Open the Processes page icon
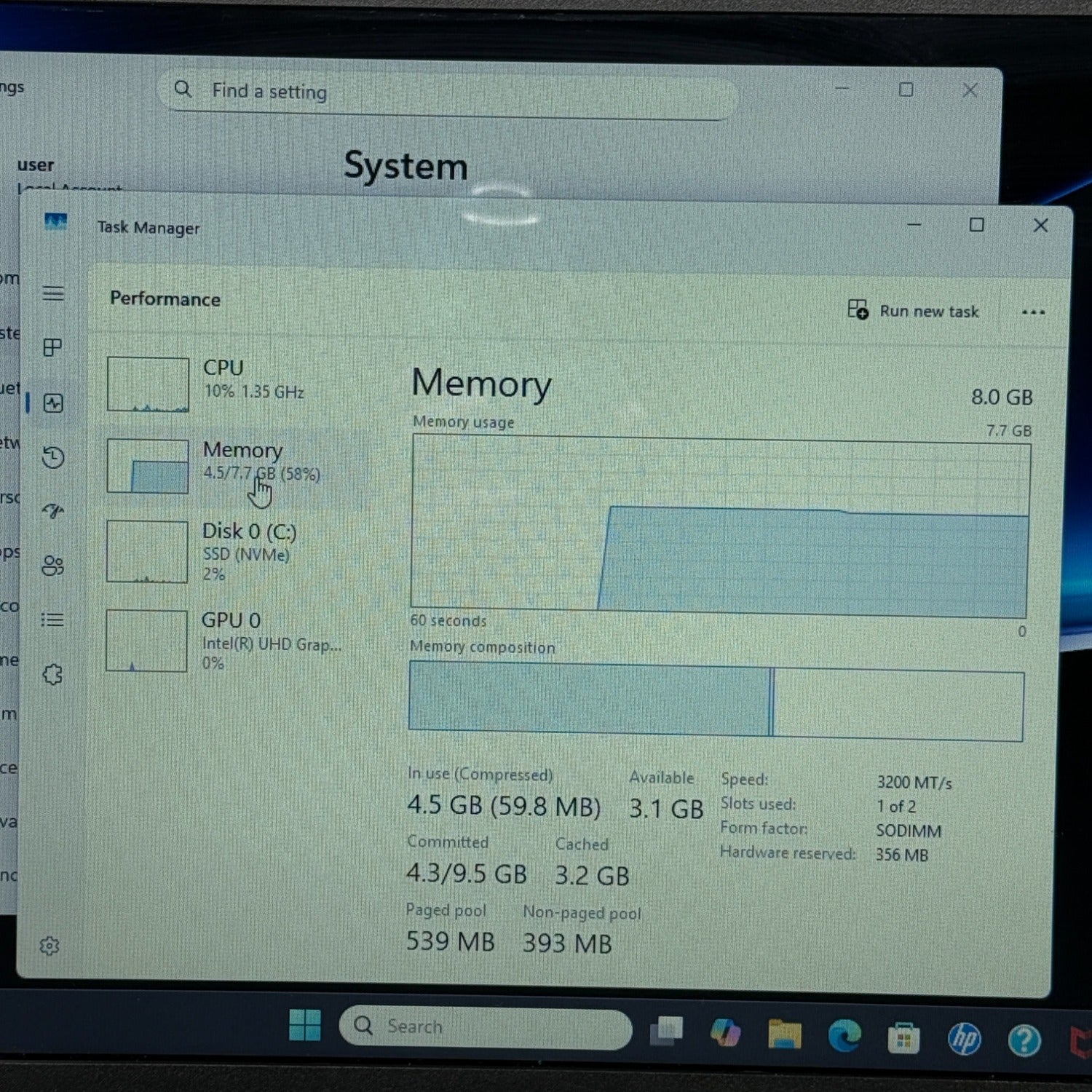 click(52, 348)
